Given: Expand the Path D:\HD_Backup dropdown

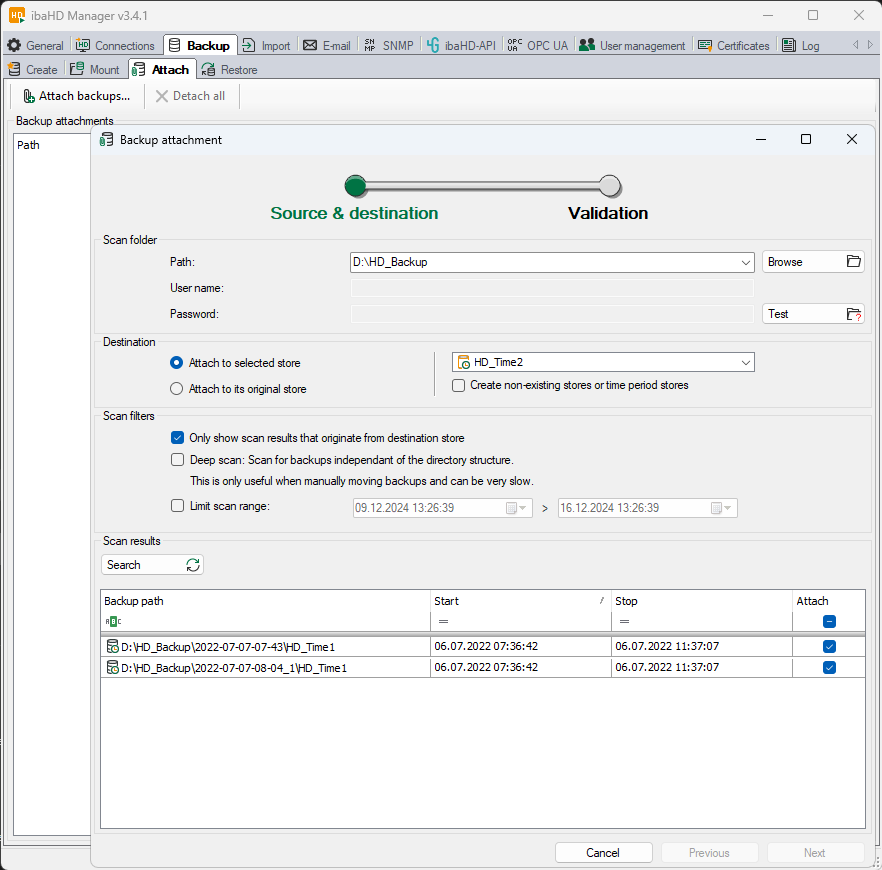Looking at the screenshot, I should point(746,262).
